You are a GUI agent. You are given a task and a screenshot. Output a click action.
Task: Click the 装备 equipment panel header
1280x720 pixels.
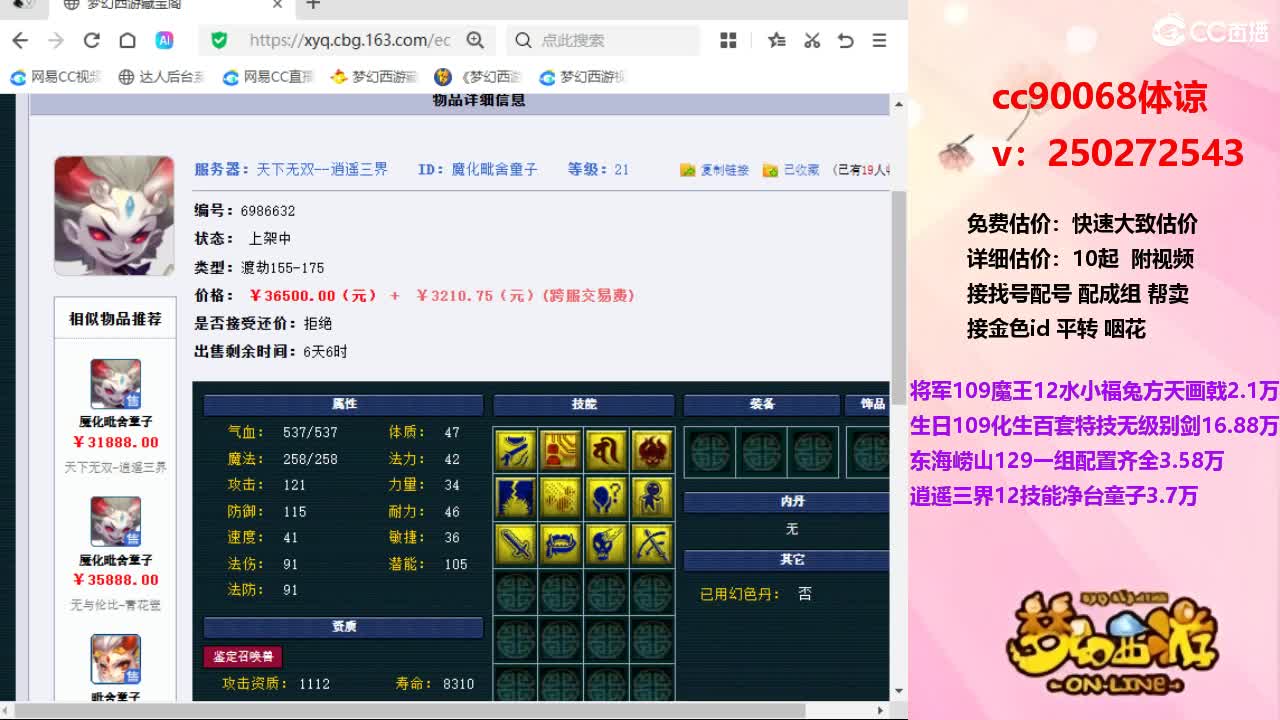tap(762, 405)
